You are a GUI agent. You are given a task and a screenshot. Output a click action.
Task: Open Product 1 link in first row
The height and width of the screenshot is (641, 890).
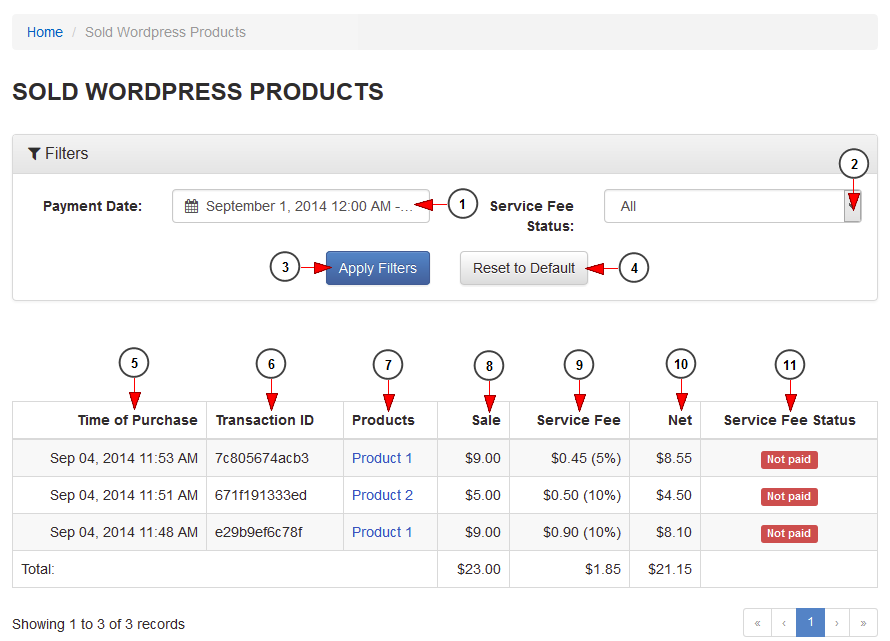point(382,458)
